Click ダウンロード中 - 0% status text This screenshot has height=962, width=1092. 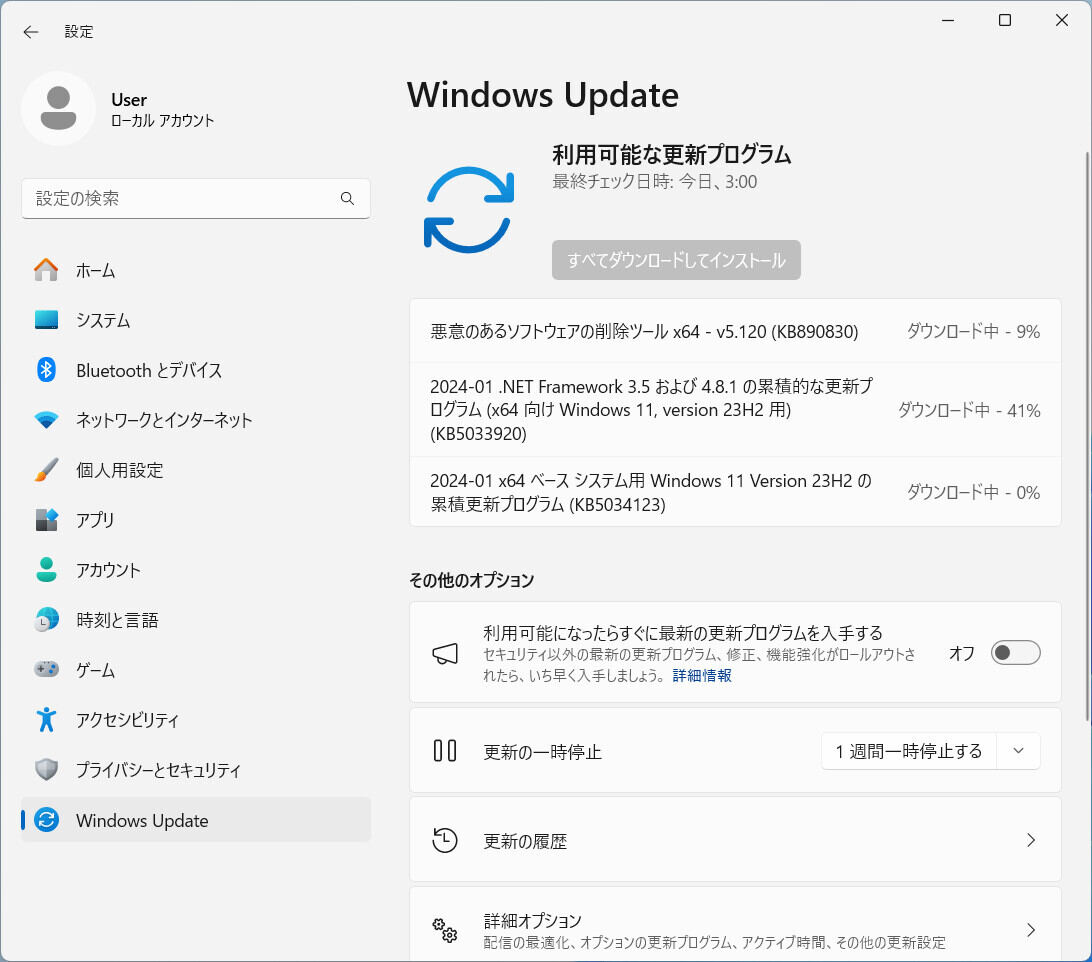coord(973,492)
